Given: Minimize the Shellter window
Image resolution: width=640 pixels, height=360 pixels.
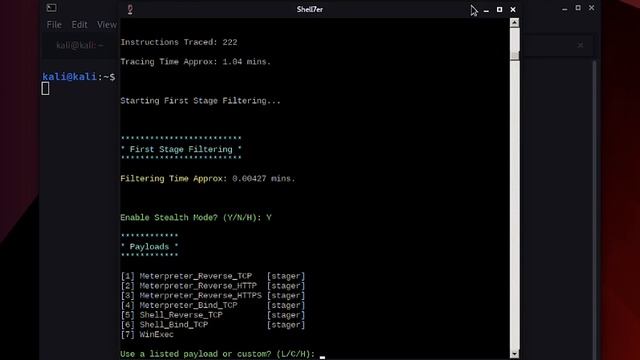Looking at the screenshot, I should click(x=486, y=10).
